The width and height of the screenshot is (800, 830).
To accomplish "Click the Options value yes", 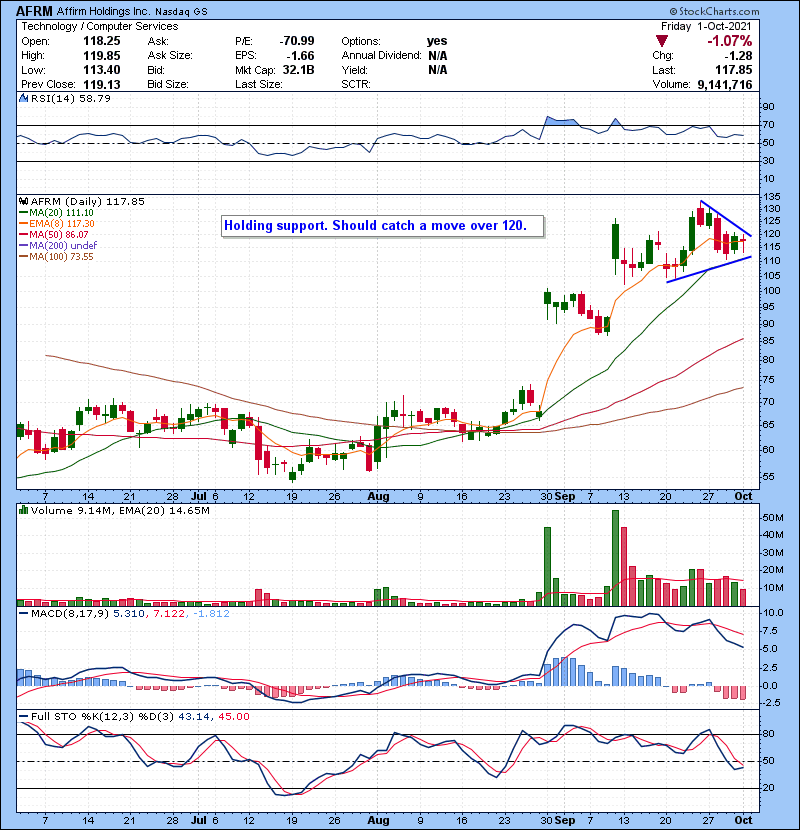I will [x=437, y=41].
